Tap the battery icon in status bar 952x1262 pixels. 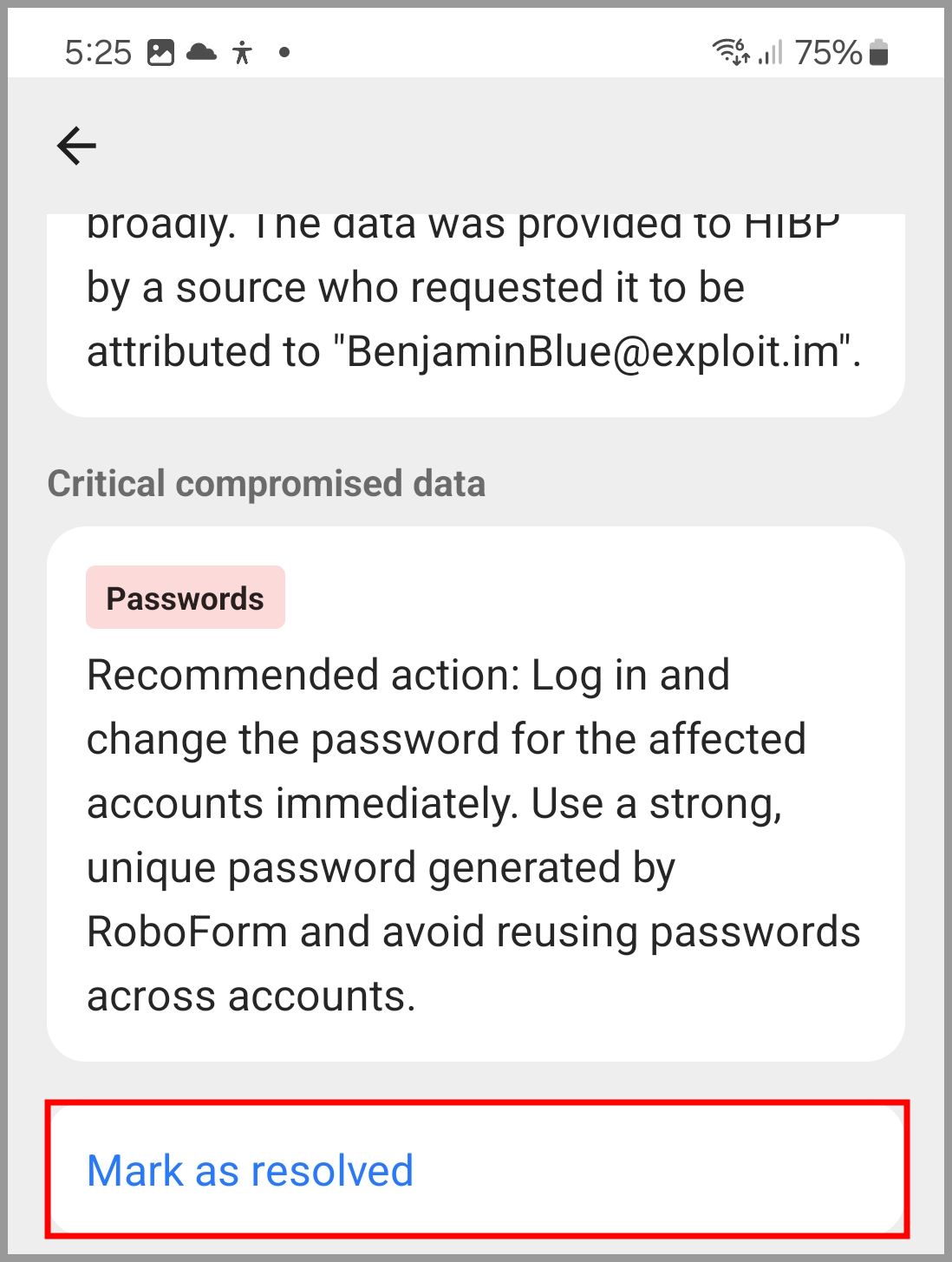[879, 52]
